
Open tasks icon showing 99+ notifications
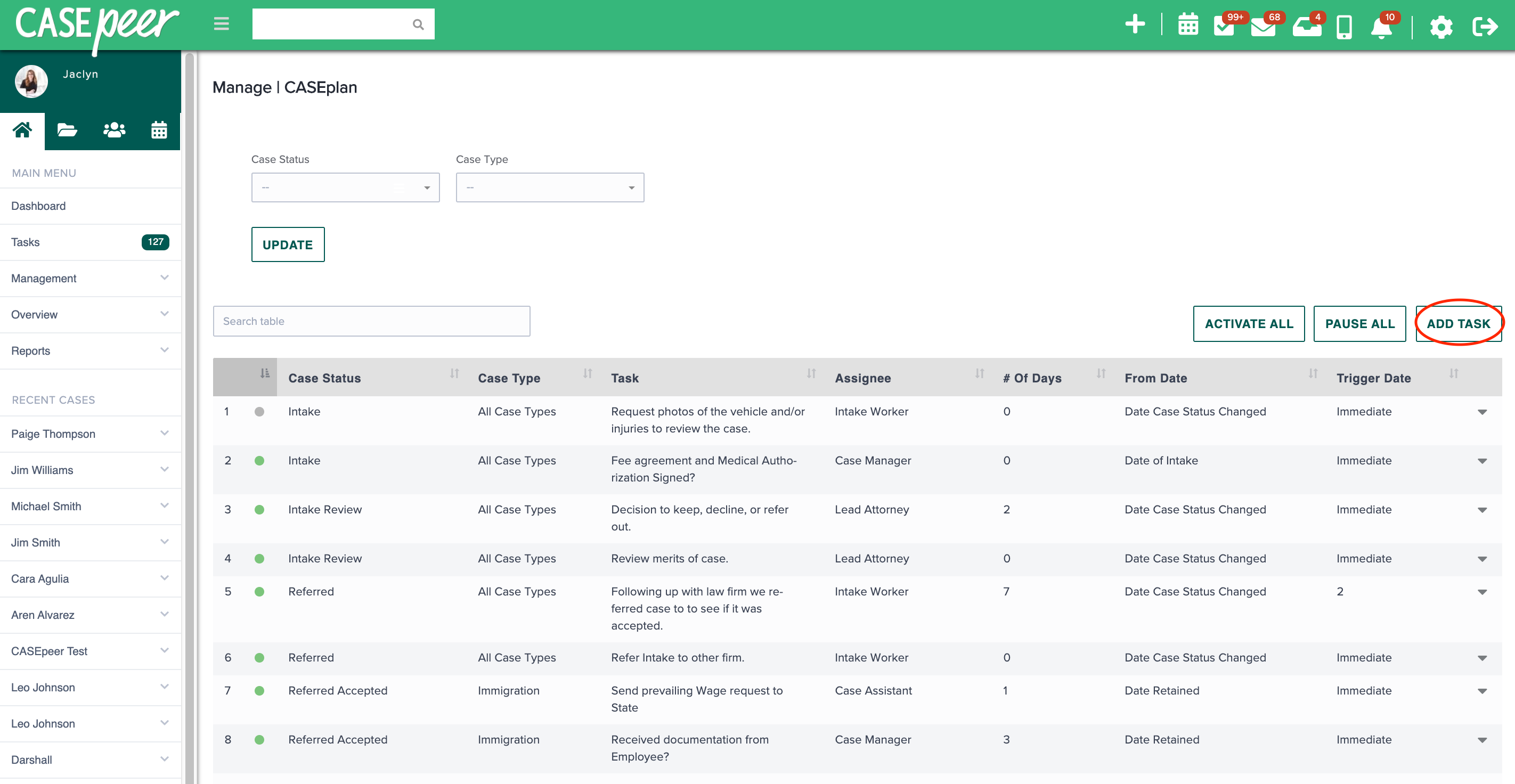[x=1225, y=27]
